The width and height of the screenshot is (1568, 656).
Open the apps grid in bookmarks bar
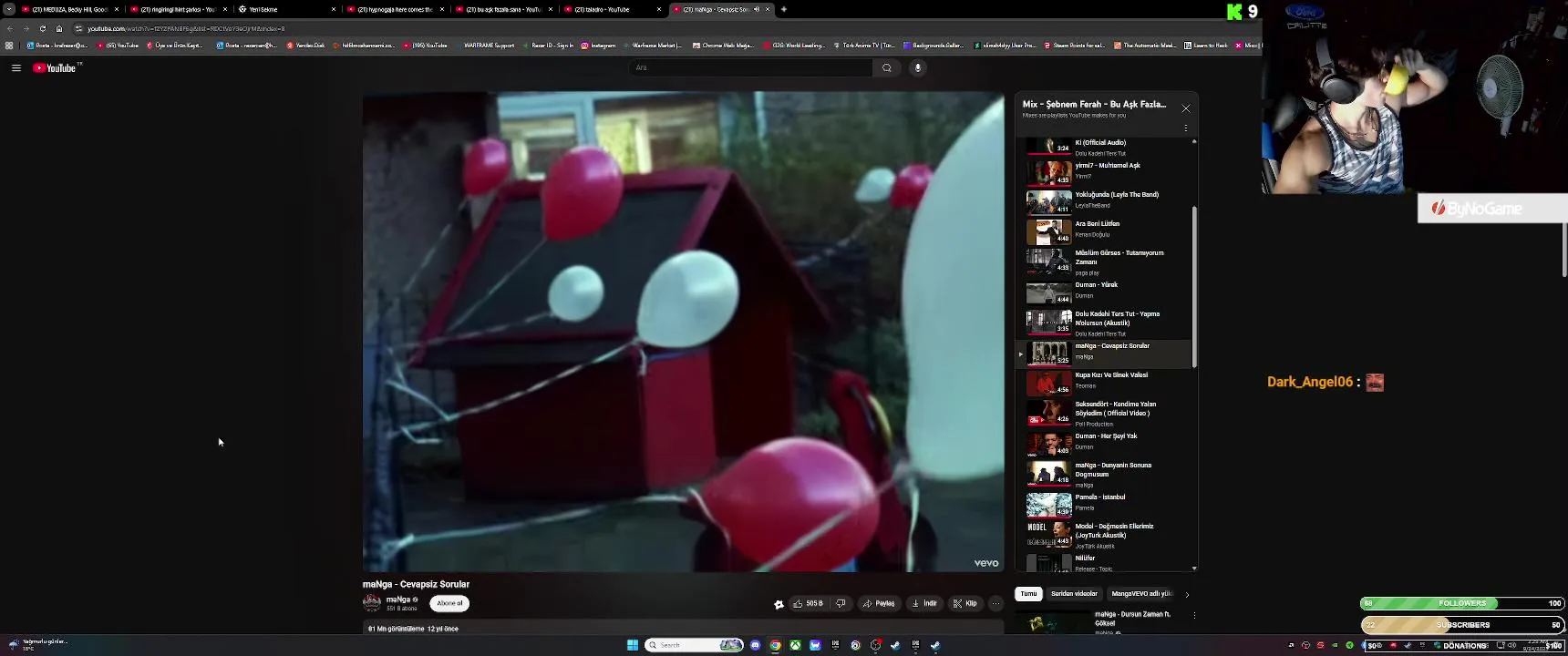[9, 45]
